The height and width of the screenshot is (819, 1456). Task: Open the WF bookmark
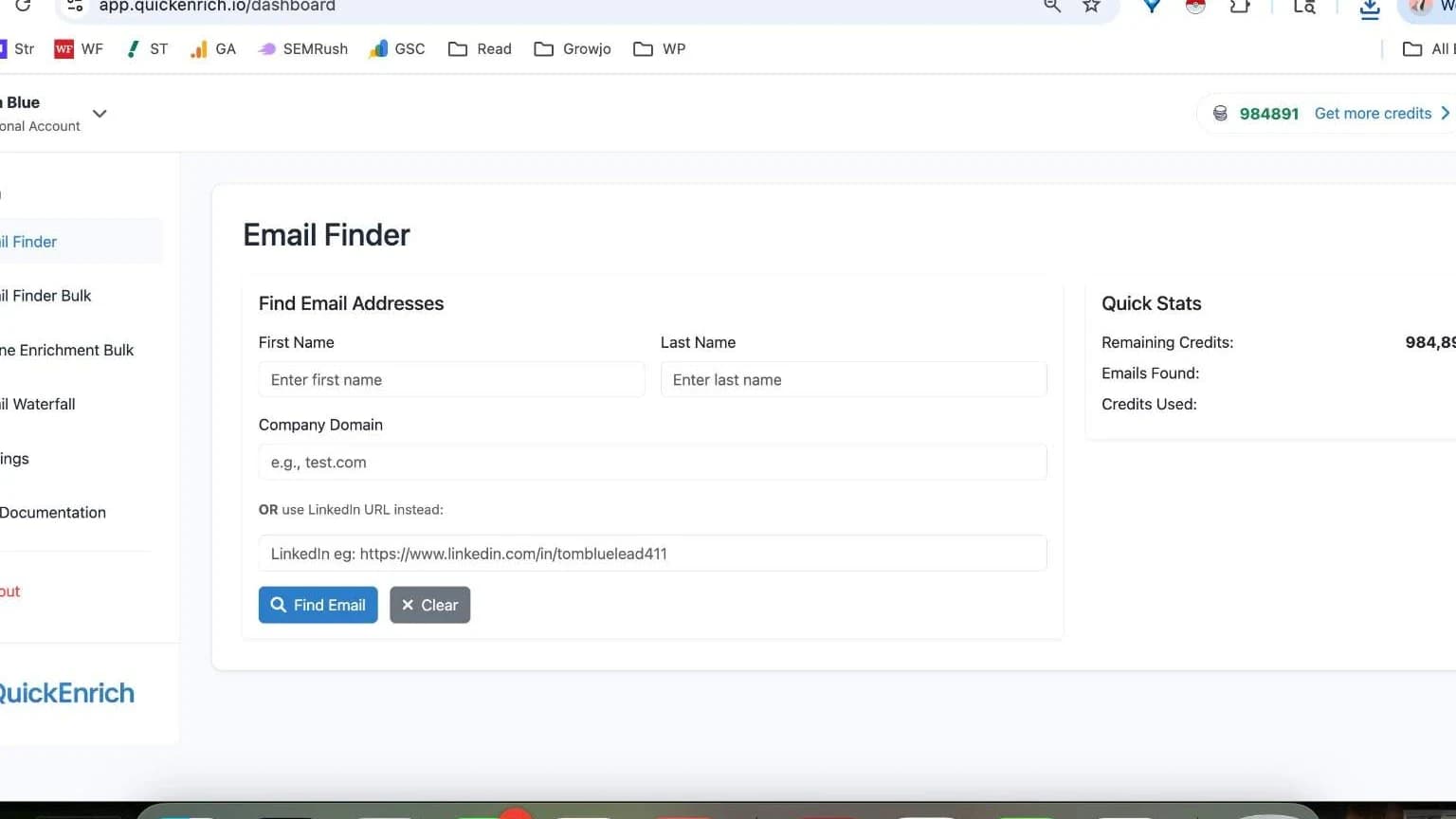tap(79, 49)
